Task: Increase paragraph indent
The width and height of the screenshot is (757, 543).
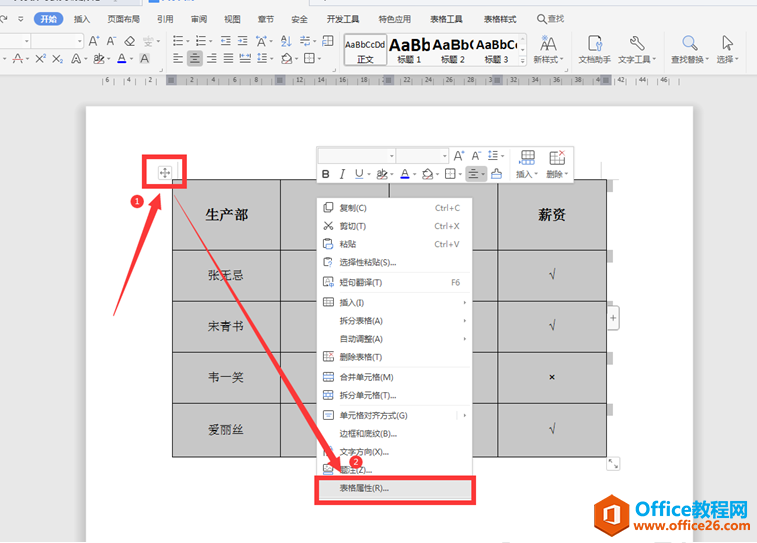Action: (x=242, y=42)
